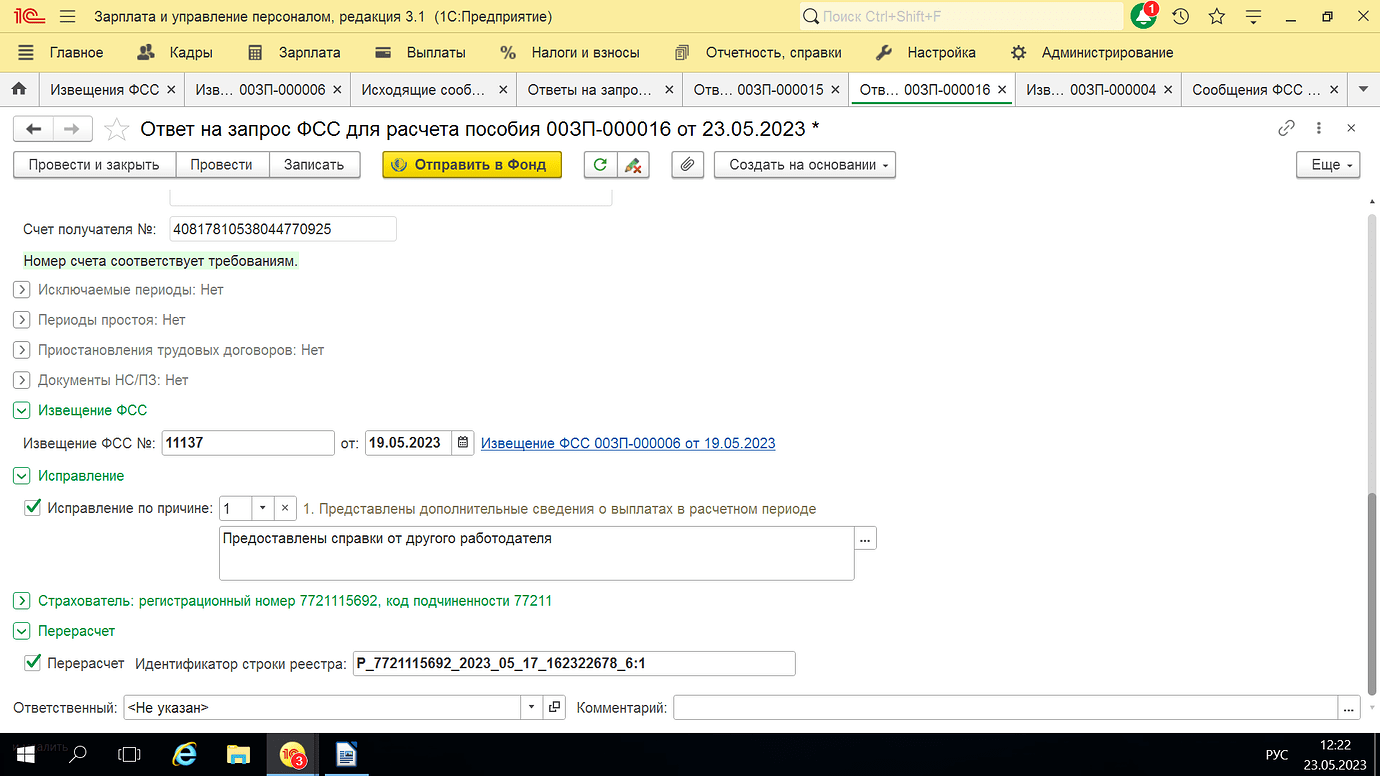Click the "Счет получателя №" input field

click(283, 229)
